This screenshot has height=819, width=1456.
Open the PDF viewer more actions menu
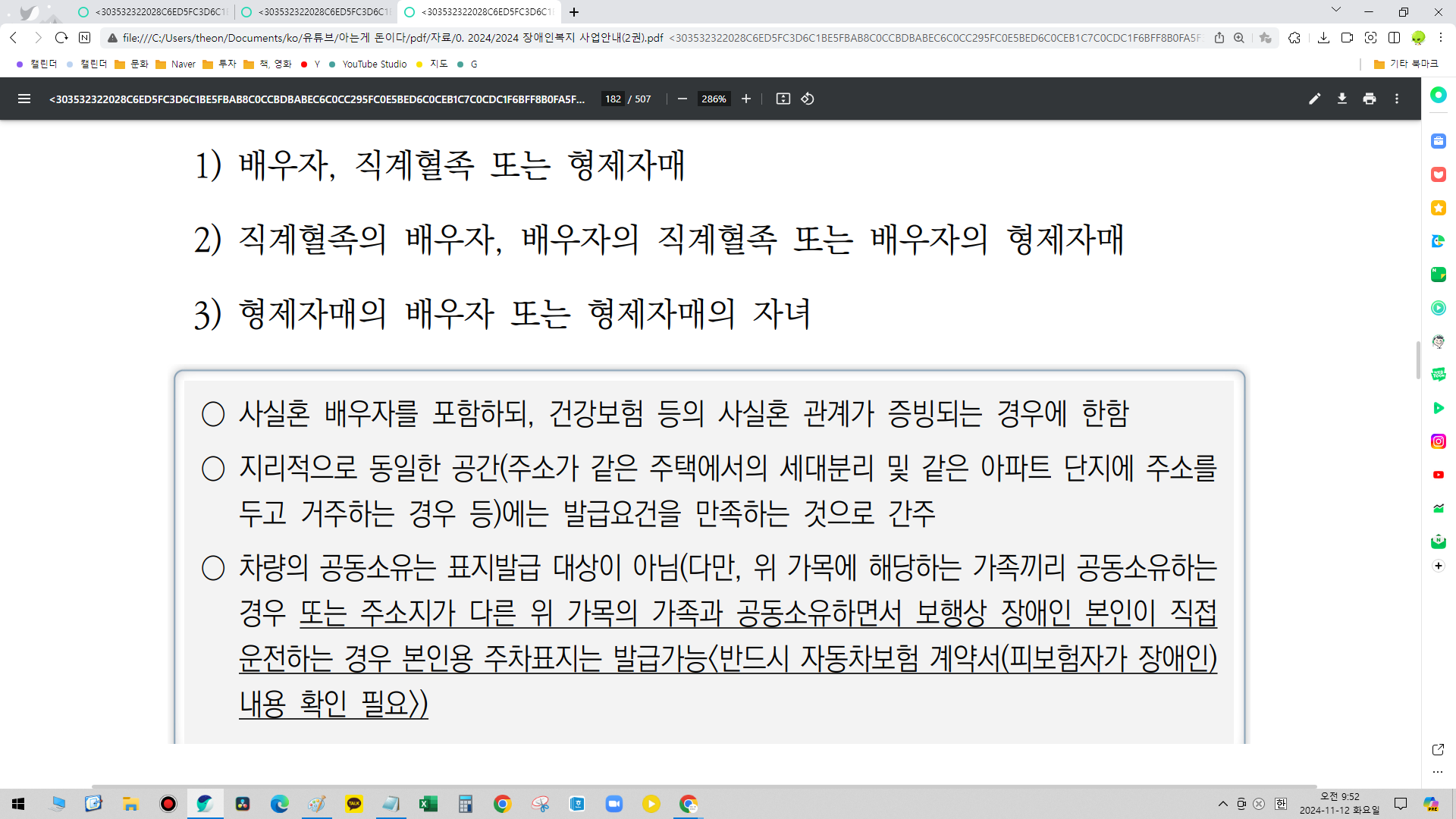[x=1396, y=99]
